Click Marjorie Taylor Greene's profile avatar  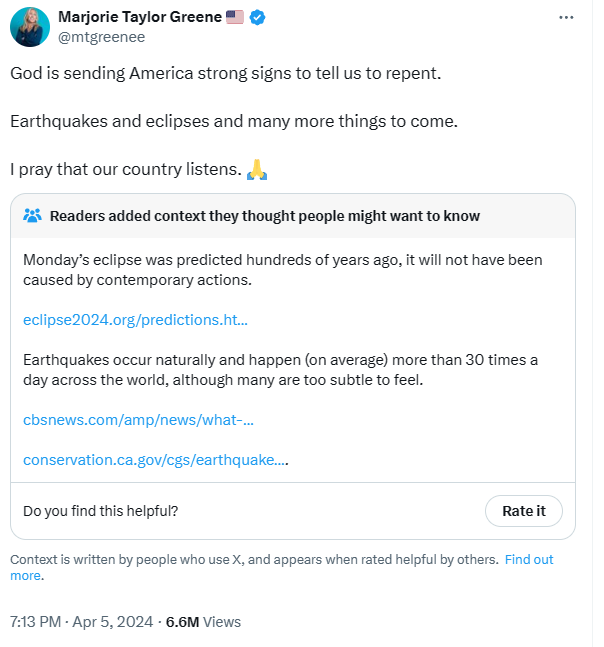(30, 27)
